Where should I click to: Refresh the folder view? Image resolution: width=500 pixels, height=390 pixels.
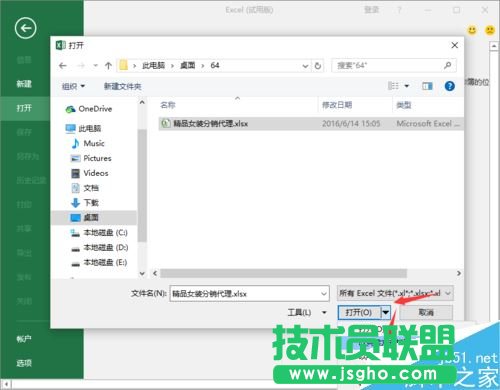(318, 66)
